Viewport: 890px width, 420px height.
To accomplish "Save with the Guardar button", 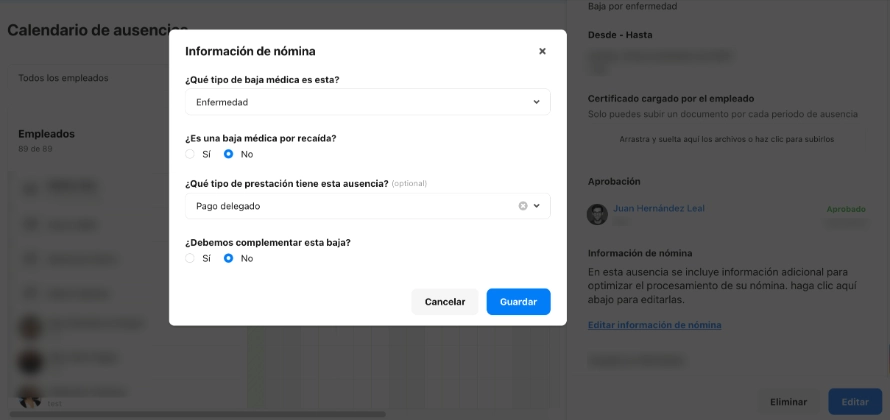I will [518, 302].
